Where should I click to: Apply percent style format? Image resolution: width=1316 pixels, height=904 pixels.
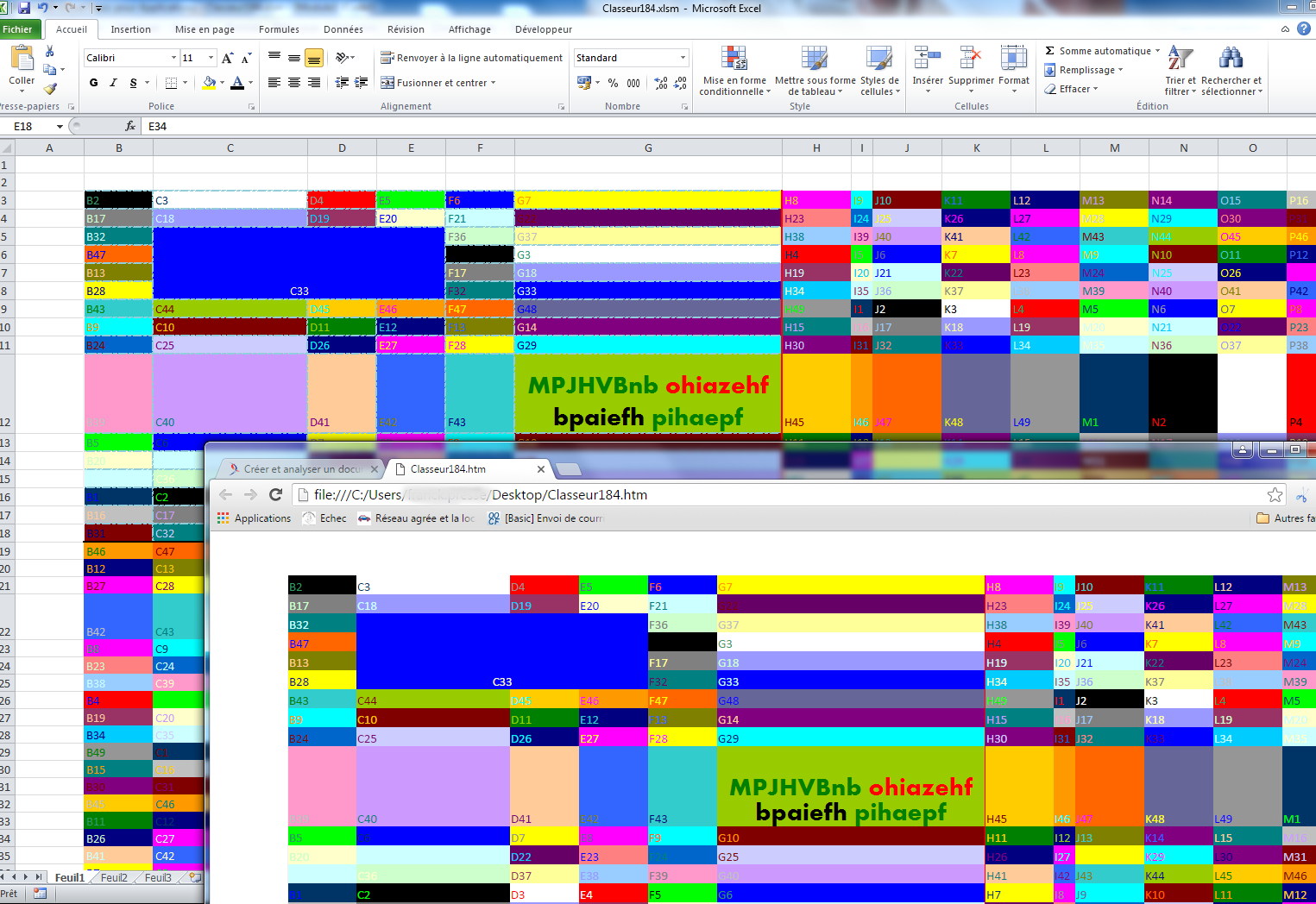point(613,83)
